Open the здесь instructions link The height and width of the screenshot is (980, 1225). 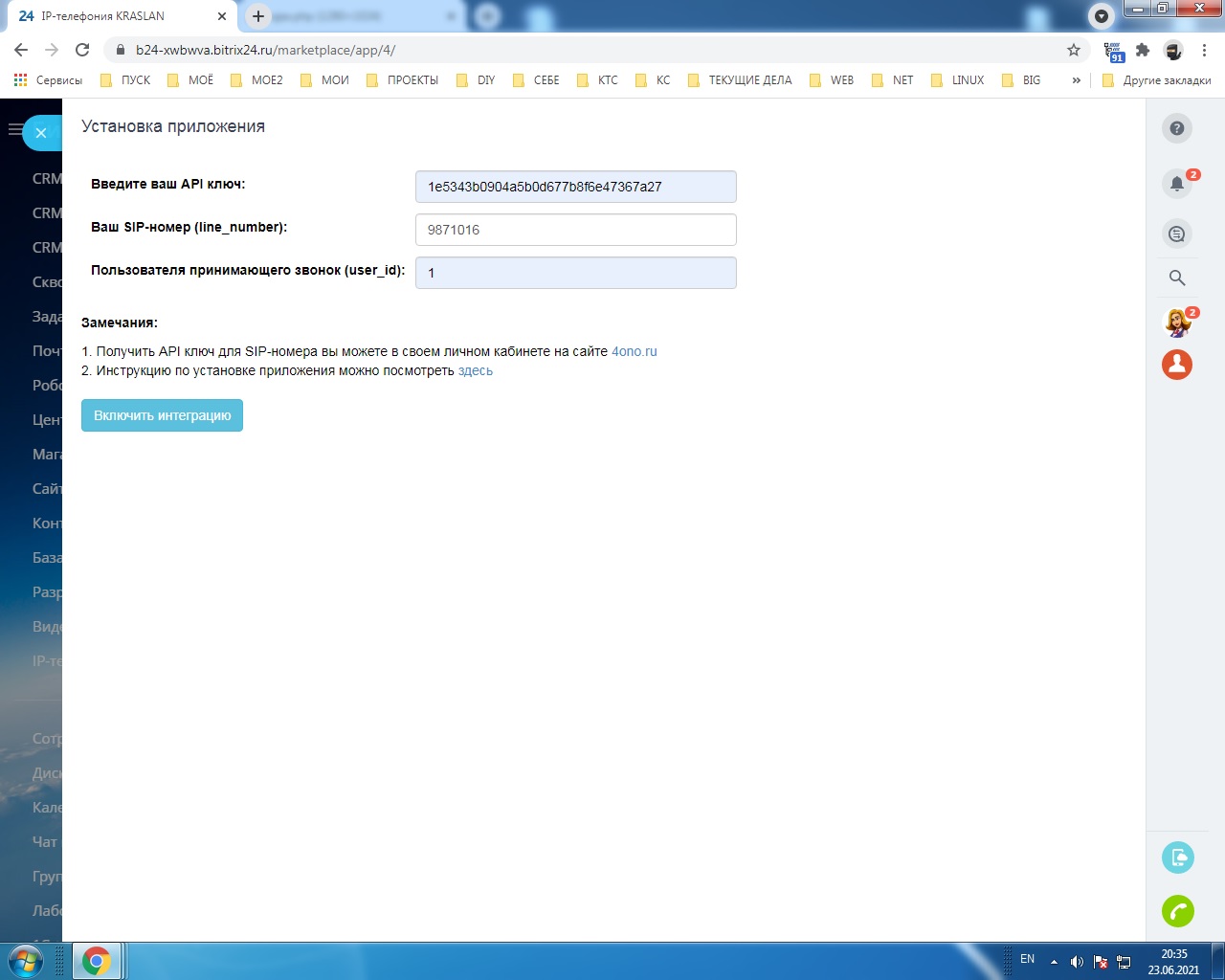pyautogui.click(x=476, y=370)
